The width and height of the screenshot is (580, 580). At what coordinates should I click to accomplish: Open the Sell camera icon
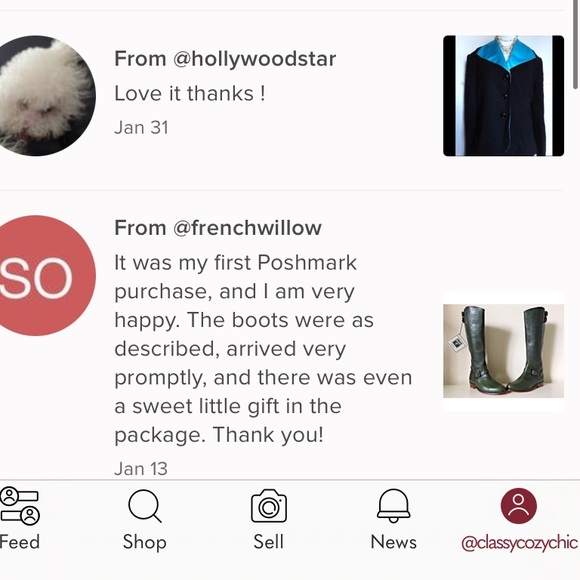click(269, 506)
